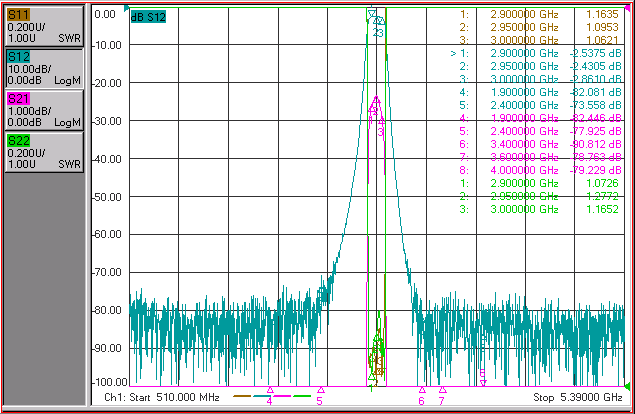The image size is (635, 414).
Task: Click the S11 marker 1 readout 1.1635
Action: [x=602, y=14]
